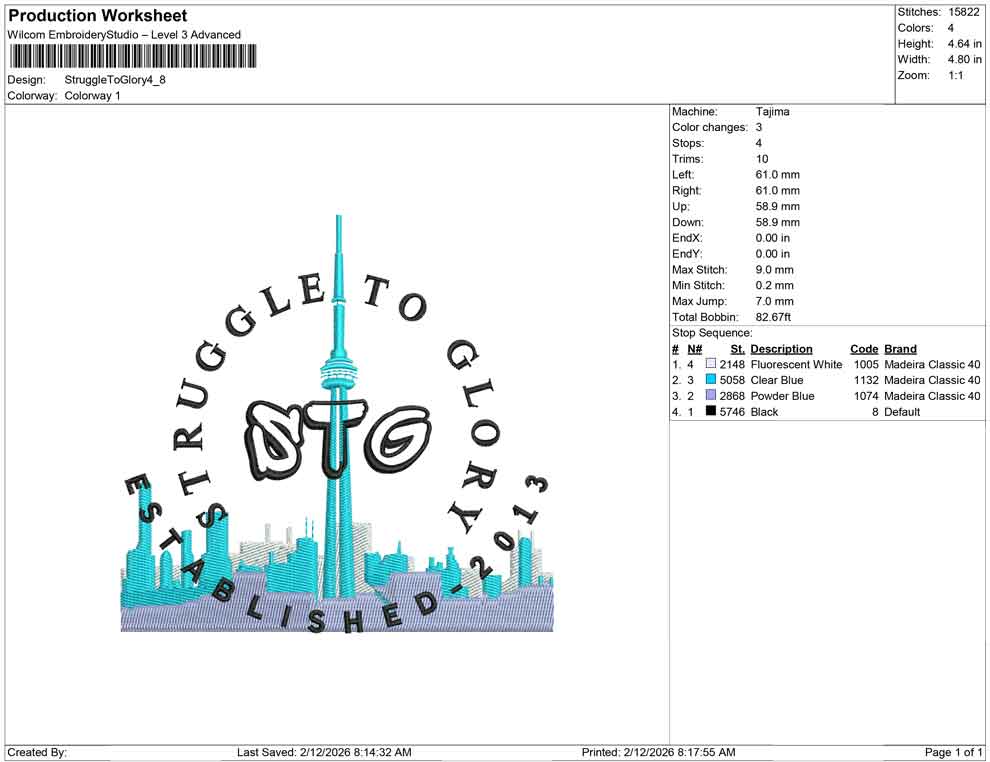Click the stitches count '15822'
This screenshot has height=762, width=990.
[x=963, y=12]
